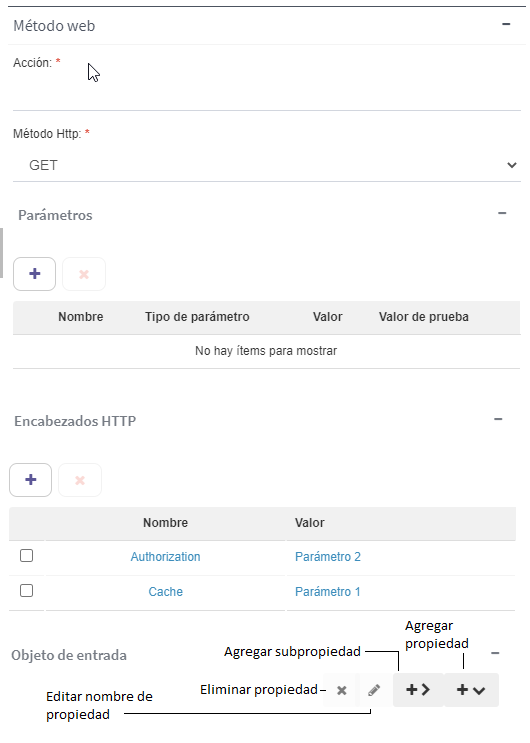Add a new HTTP header with plus button
The height and width of the screenshot is (743, 530).
click(31, 480)
